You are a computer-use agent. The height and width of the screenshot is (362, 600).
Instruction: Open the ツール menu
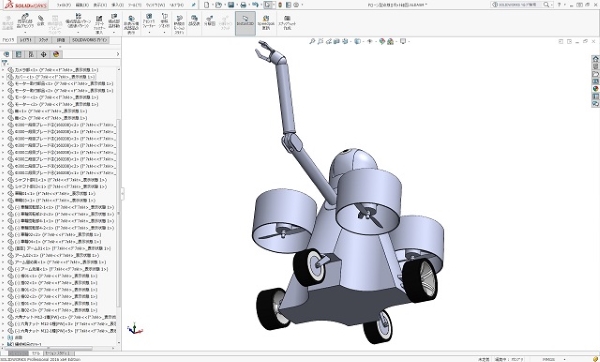(x=135, y=5)
